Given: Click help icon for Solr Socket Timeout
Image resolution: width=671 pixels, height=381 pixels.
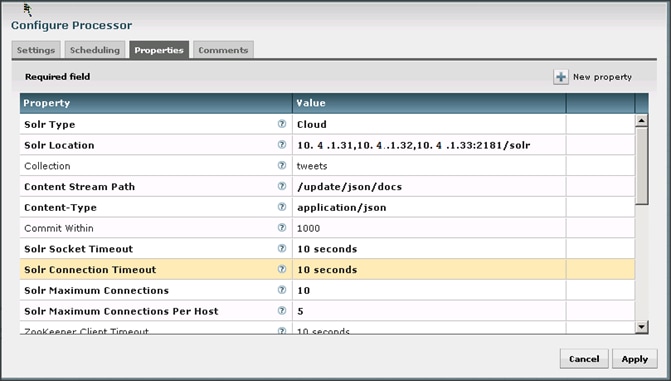Looking at the screenshot, I should [x=282, y=248].
